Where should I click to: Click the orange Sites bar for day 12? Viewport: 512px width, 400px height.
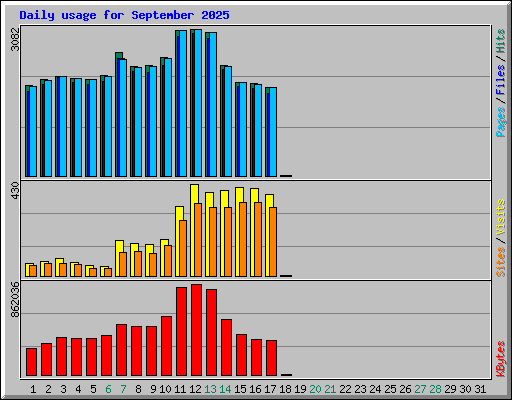[198, 240]
